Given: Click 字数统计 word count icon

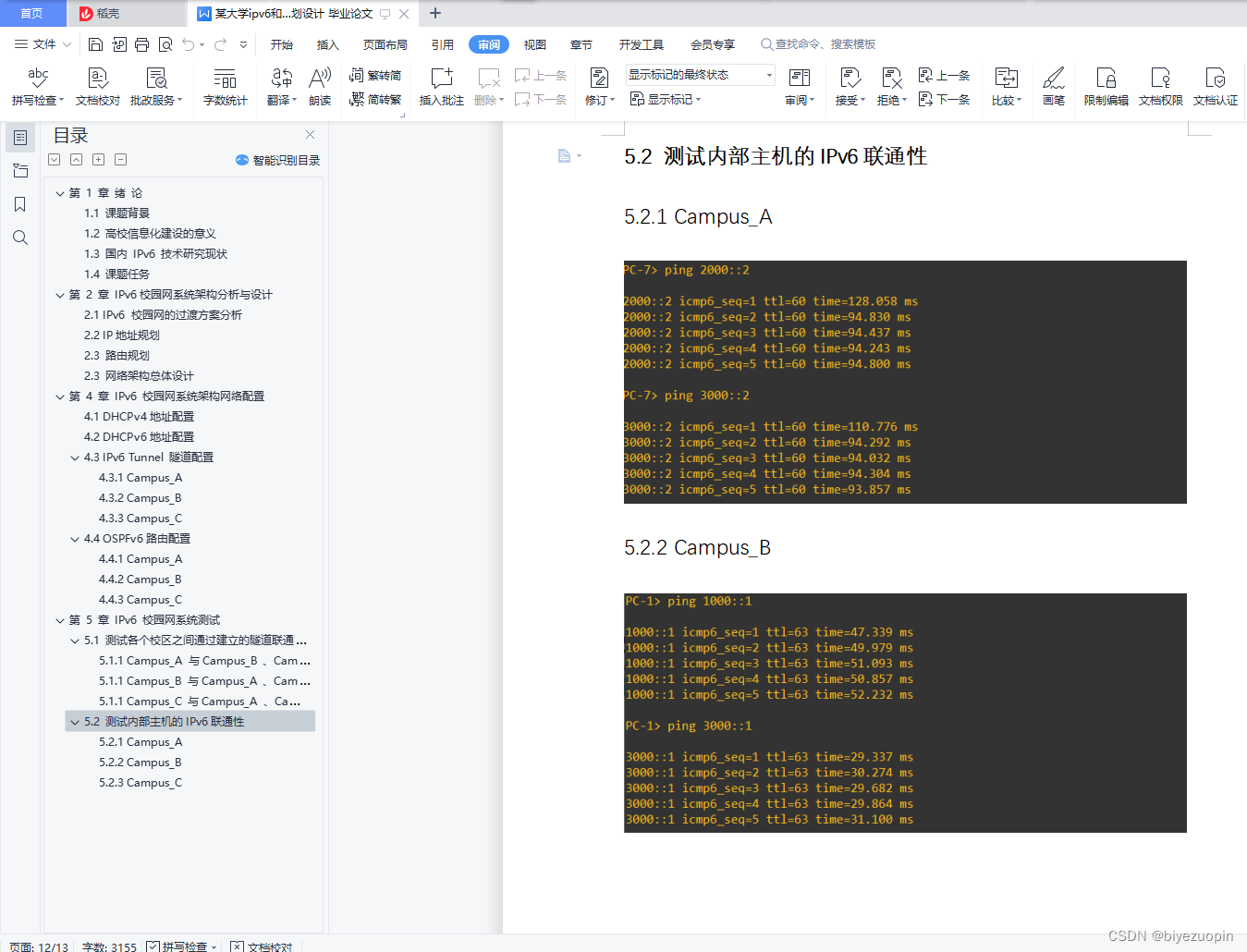Looking at the screenshot, I should pyautogui.click(x=226, y=87).
